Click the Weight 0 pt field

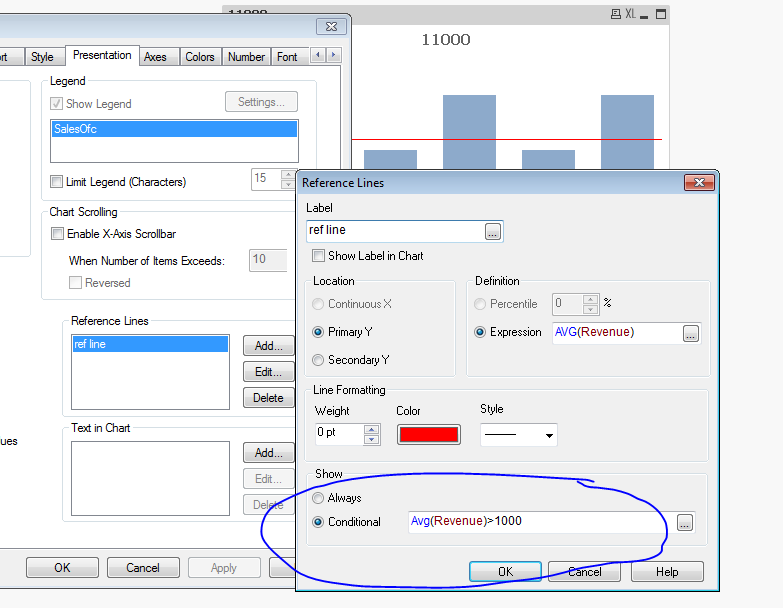pos(339,434)
